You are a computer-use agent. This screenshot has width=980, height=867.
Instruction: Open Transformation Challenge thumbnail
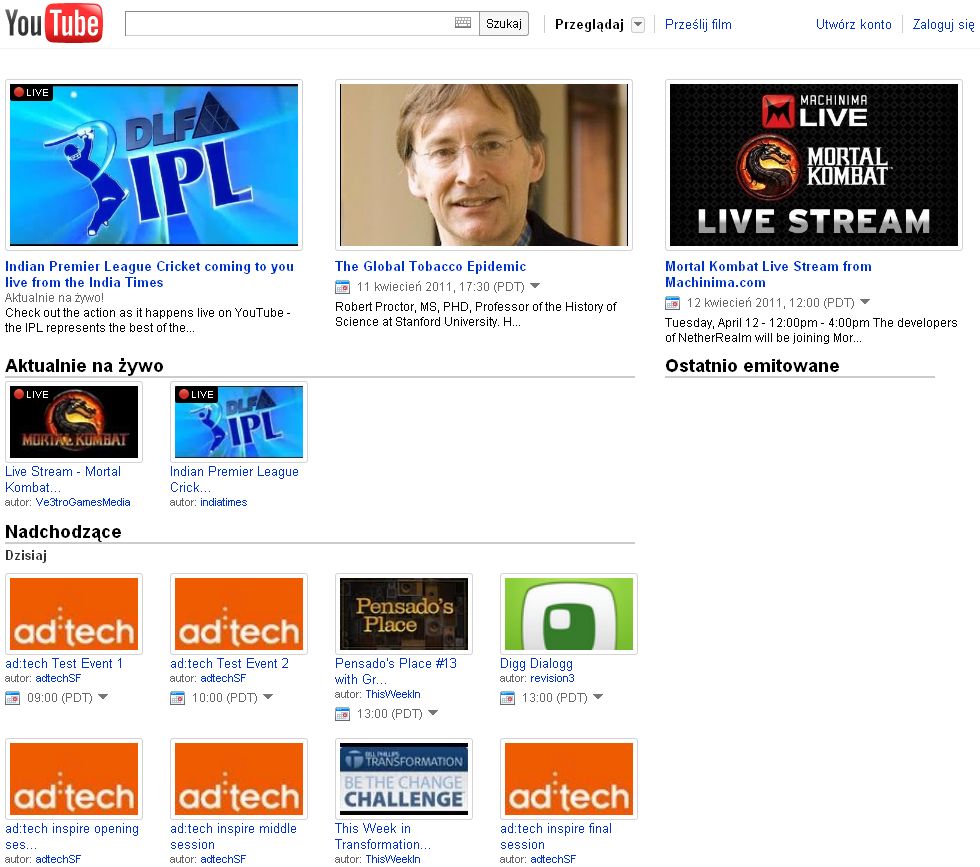[x=404, y=779]
